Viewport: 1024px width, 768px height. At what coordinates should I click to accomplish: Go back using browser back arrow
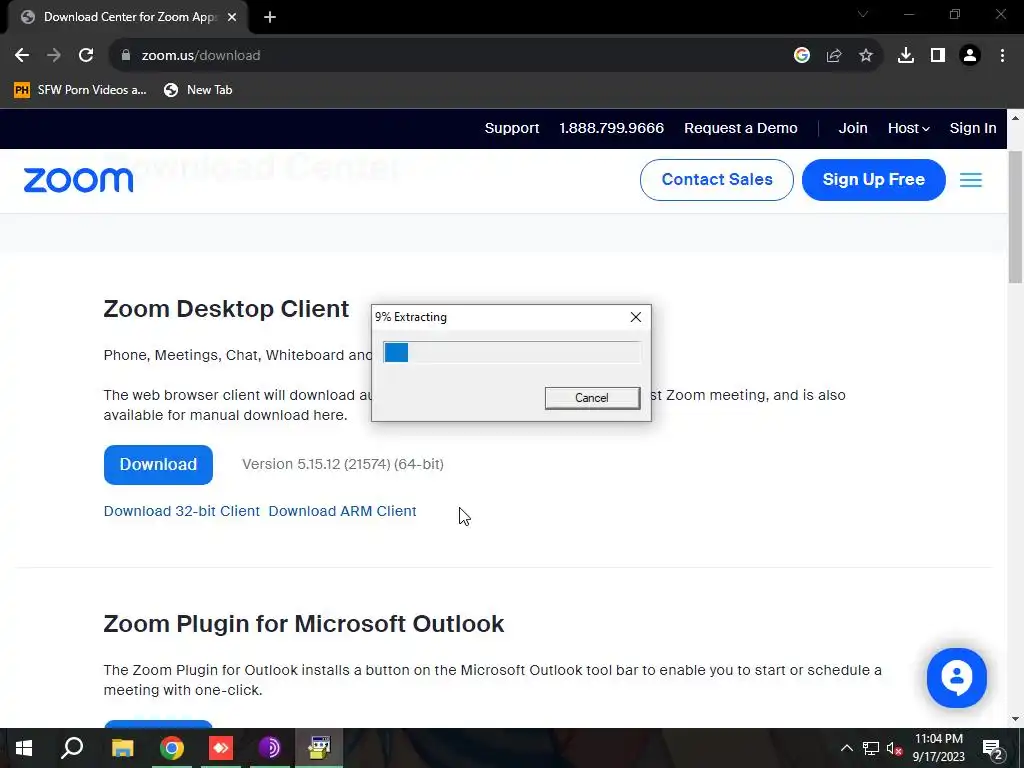(x=22, y=56)
